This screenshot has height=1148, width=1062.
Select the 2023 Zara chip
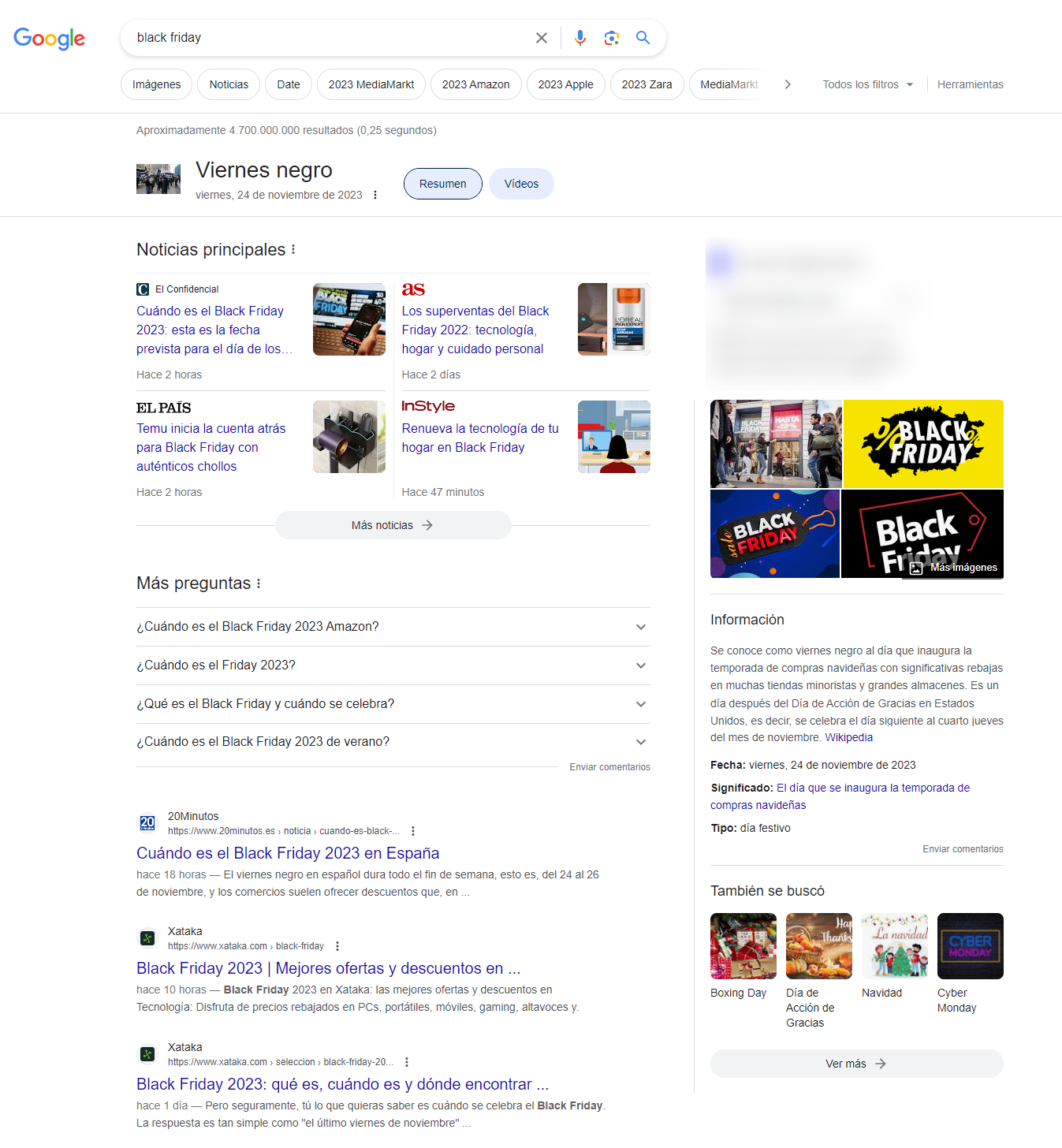pyautogui.click(x=647, y=84)
